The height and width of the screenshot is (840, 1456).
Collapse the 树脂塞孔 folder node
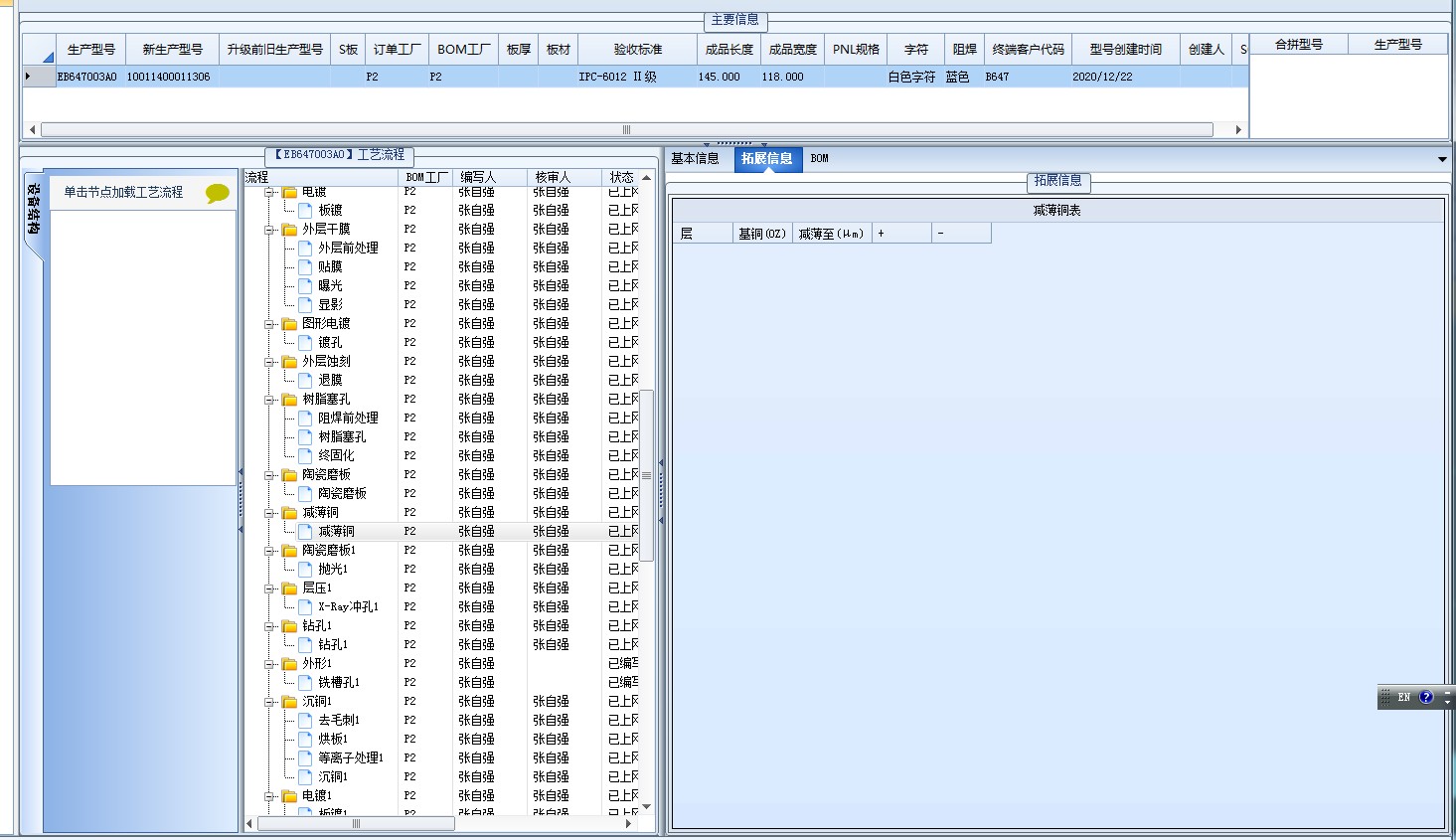(x=269, y=400)
